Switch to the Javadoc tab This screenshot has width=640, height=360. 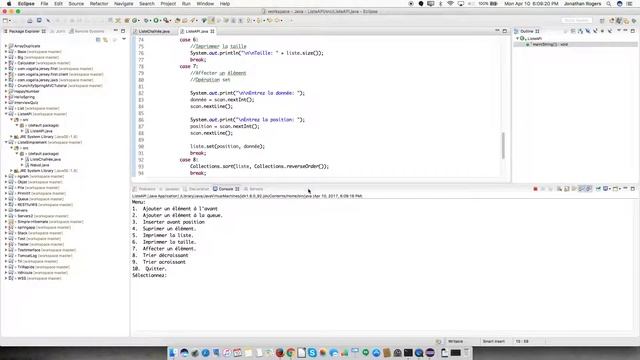click(x=169, y=189)
